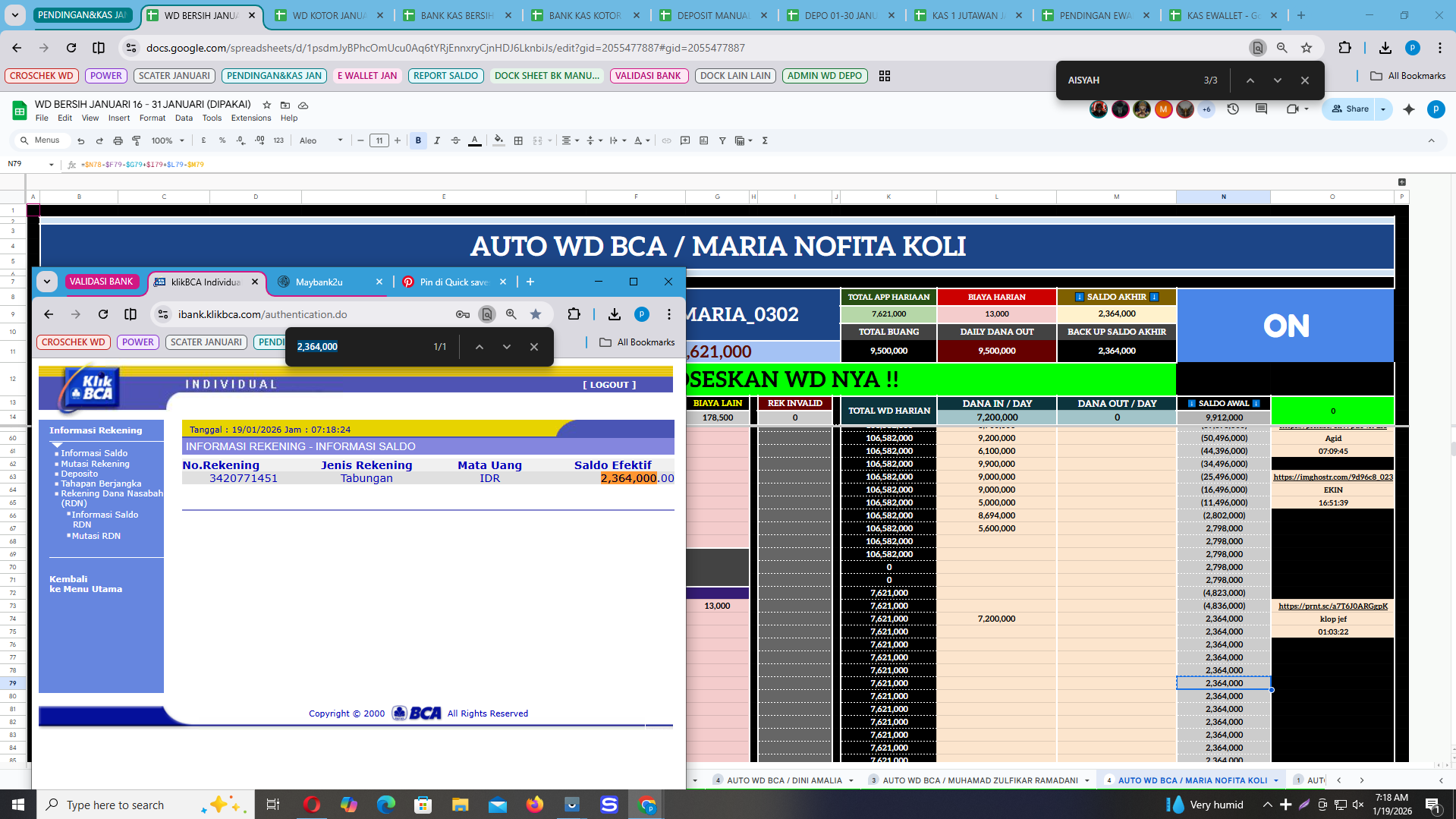Insert a chart from the toolbar
The width and height of the screenshot is (1456, 819).
[x=703, y=140]
